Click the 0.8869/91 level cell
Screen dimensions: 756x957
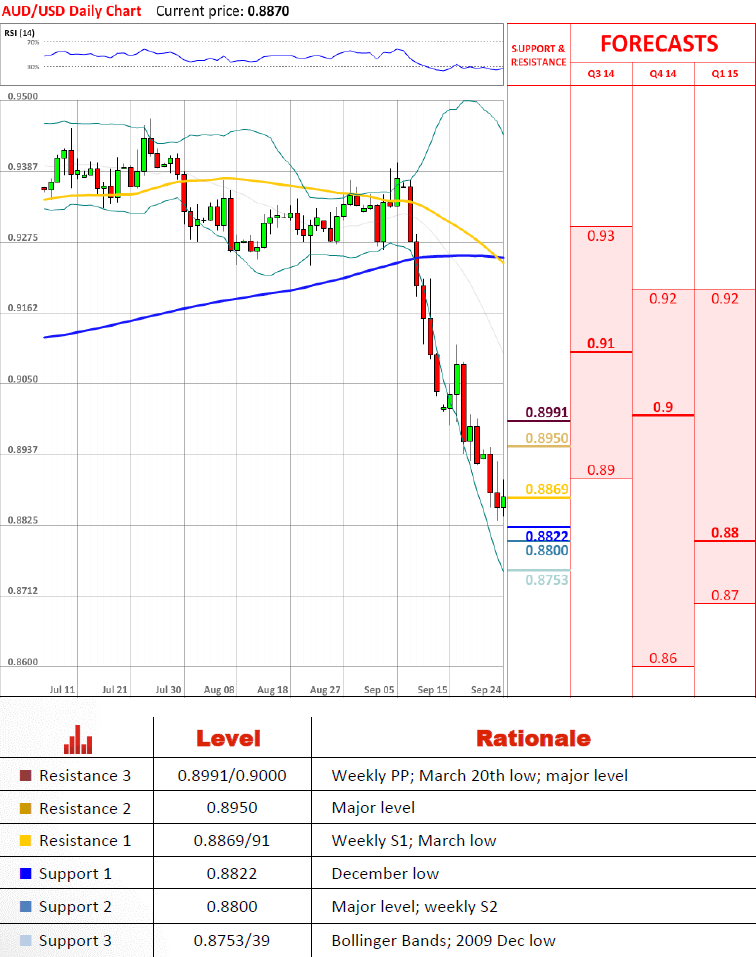pos(232,841)
